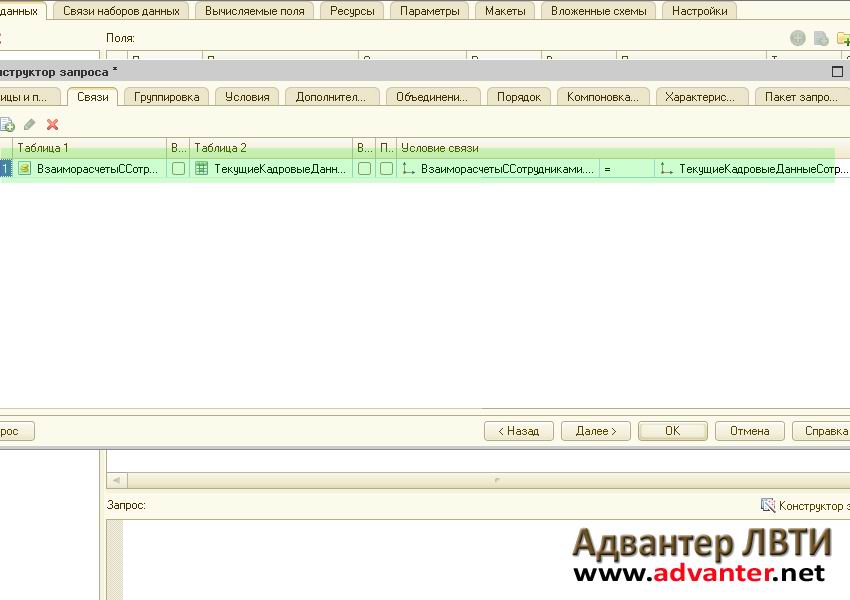Click the pencil edit link icon
Viewport: 850px width, 600px height.
point(30,124)
